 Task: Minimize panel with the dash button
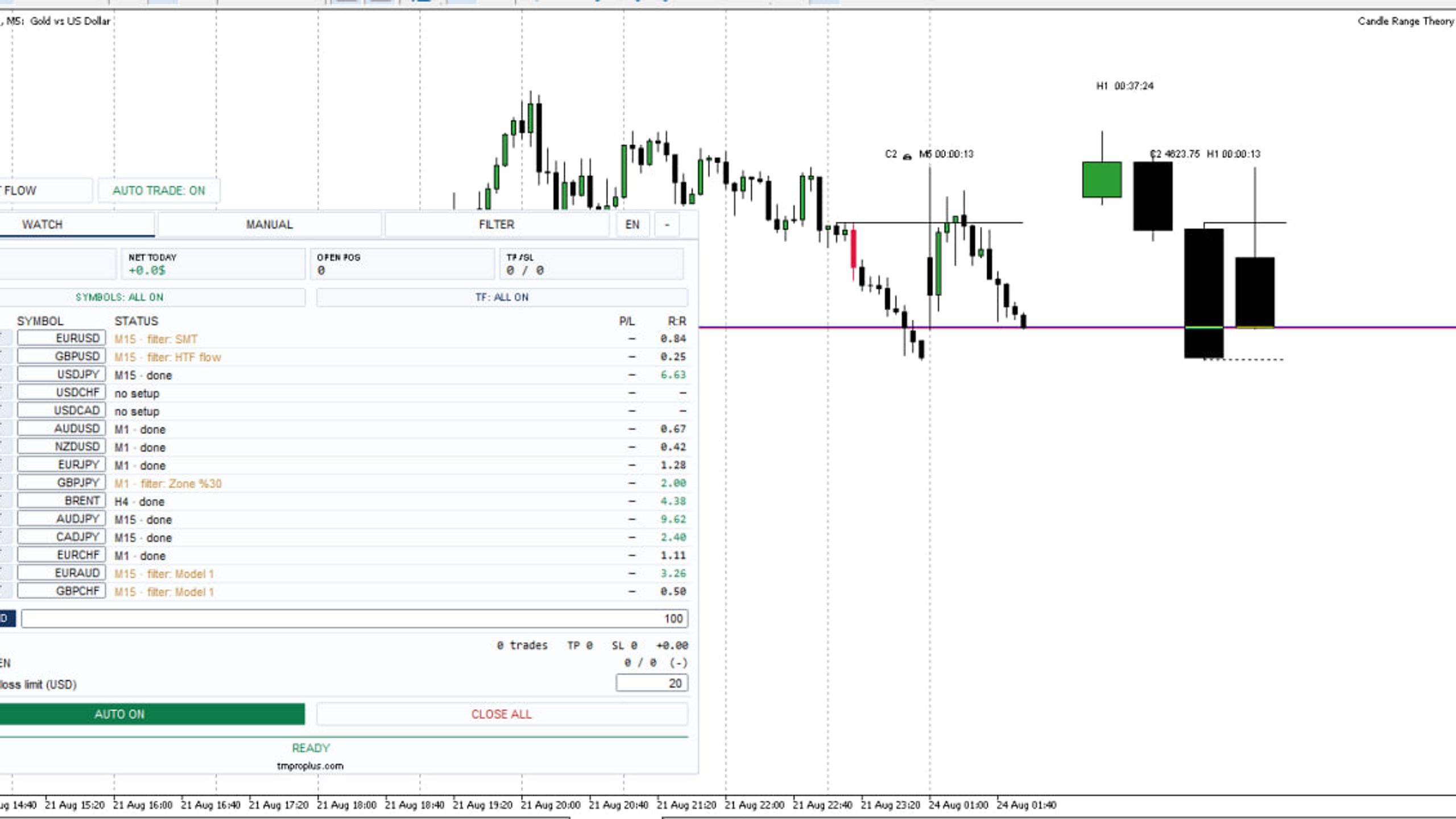tap(667, 224)
